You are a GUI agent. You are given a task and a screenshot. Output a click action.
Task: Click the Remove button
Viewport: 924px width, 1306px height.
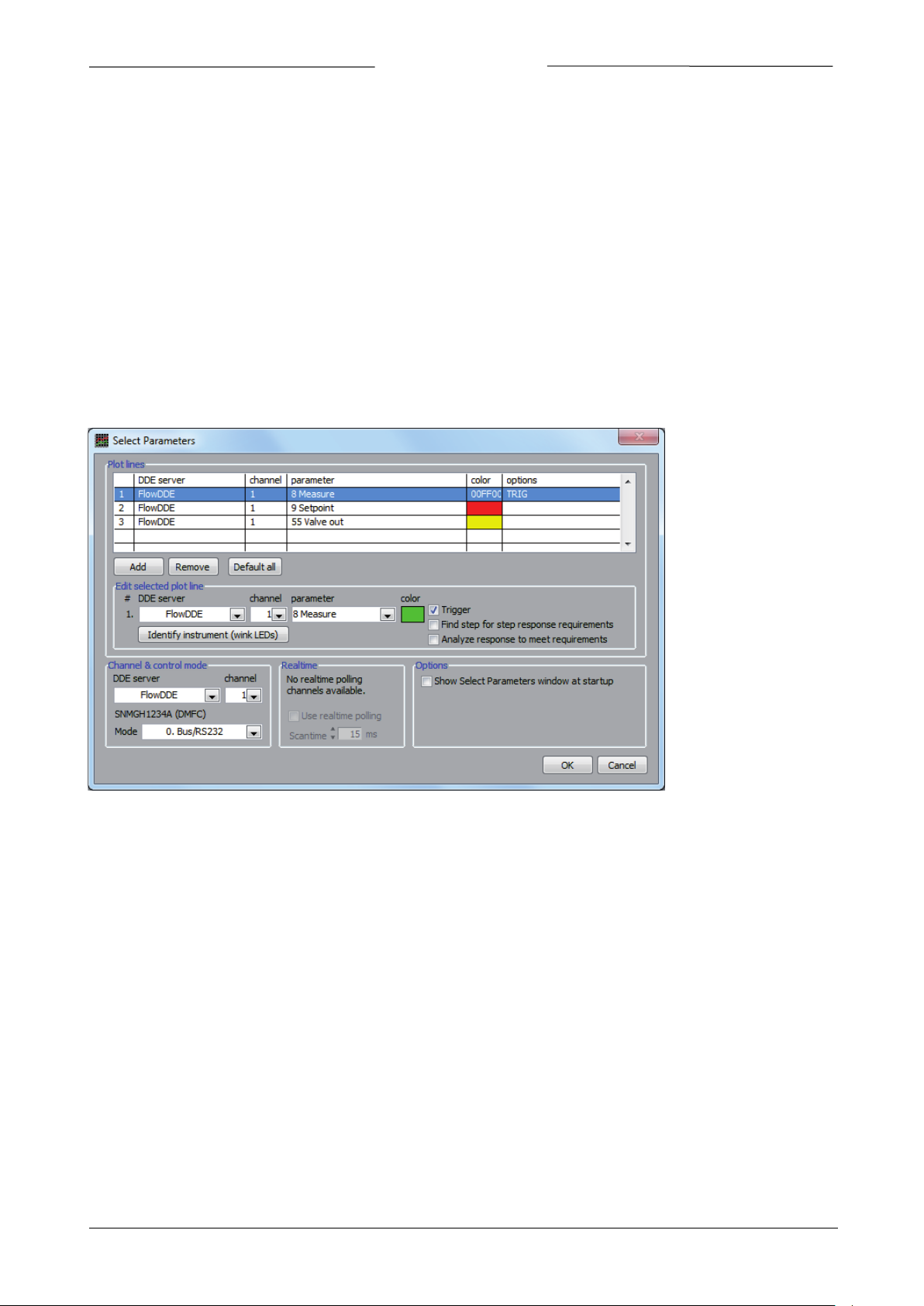click(x=192, y=567)
